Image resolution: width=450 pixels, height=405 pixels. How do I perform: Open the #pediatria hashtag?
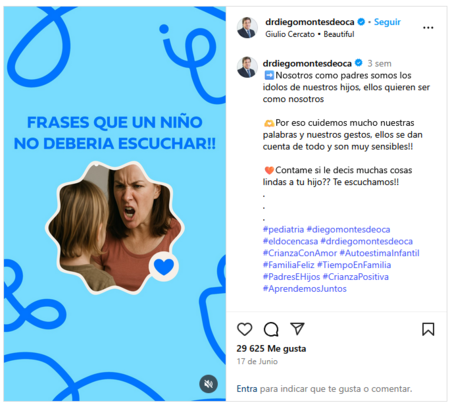click(x=283, y=229)
